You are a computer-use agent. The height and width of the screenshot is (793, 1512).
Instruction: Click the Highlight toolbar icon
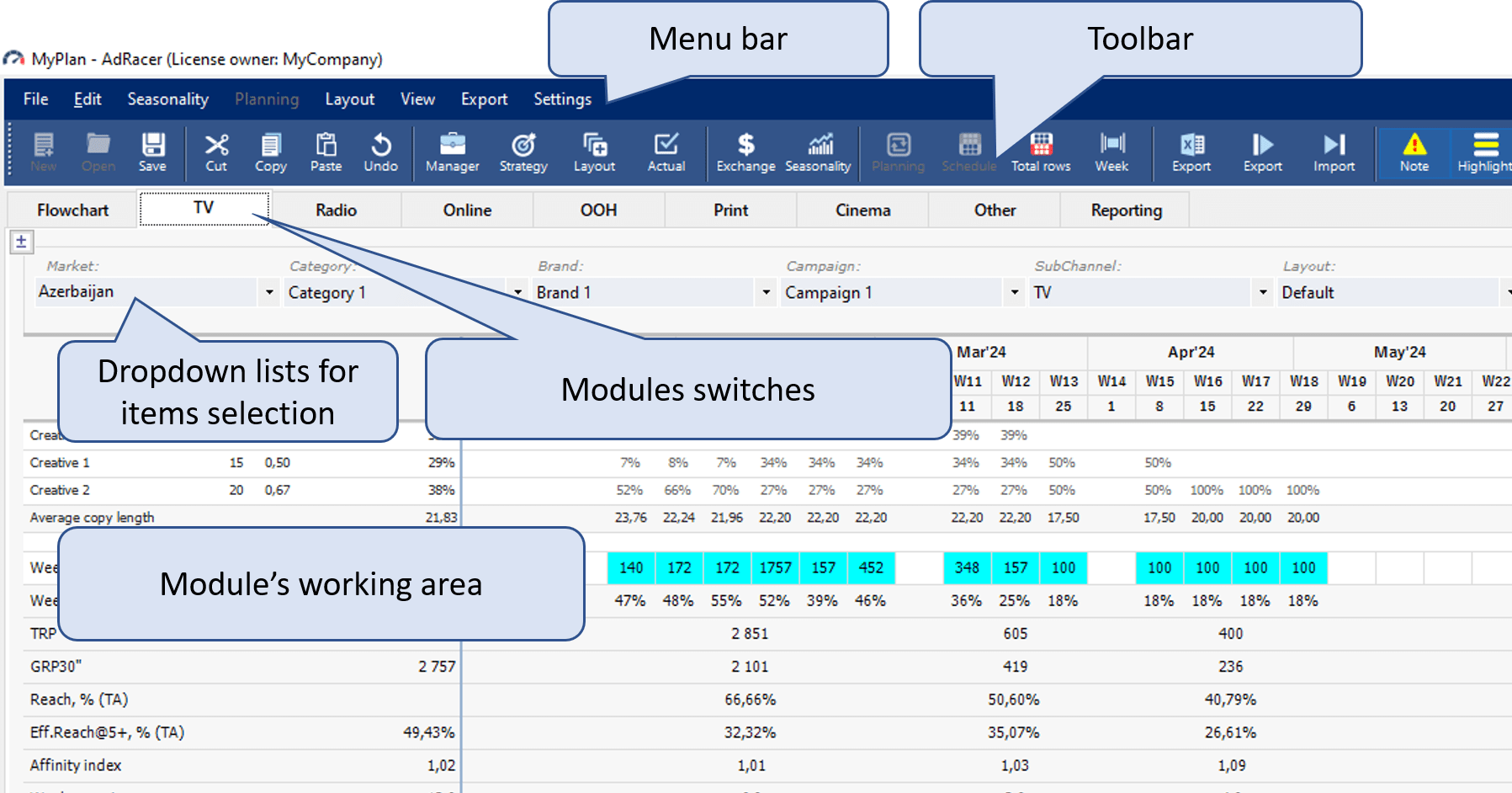pos(1485,152)
